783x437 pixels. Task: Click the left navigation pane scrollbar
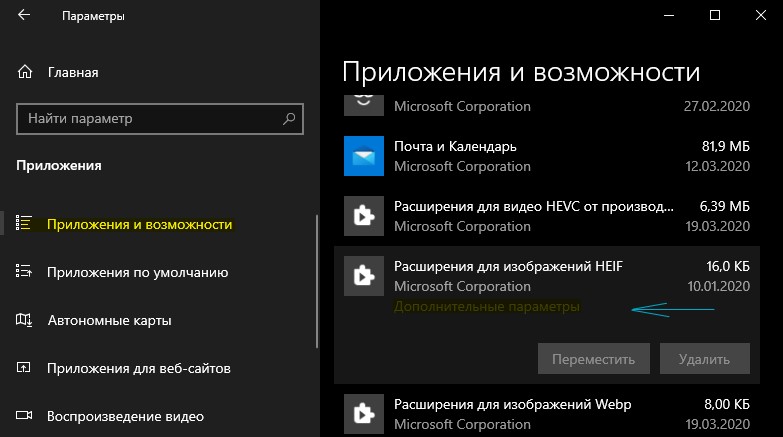tap(317, 281)
